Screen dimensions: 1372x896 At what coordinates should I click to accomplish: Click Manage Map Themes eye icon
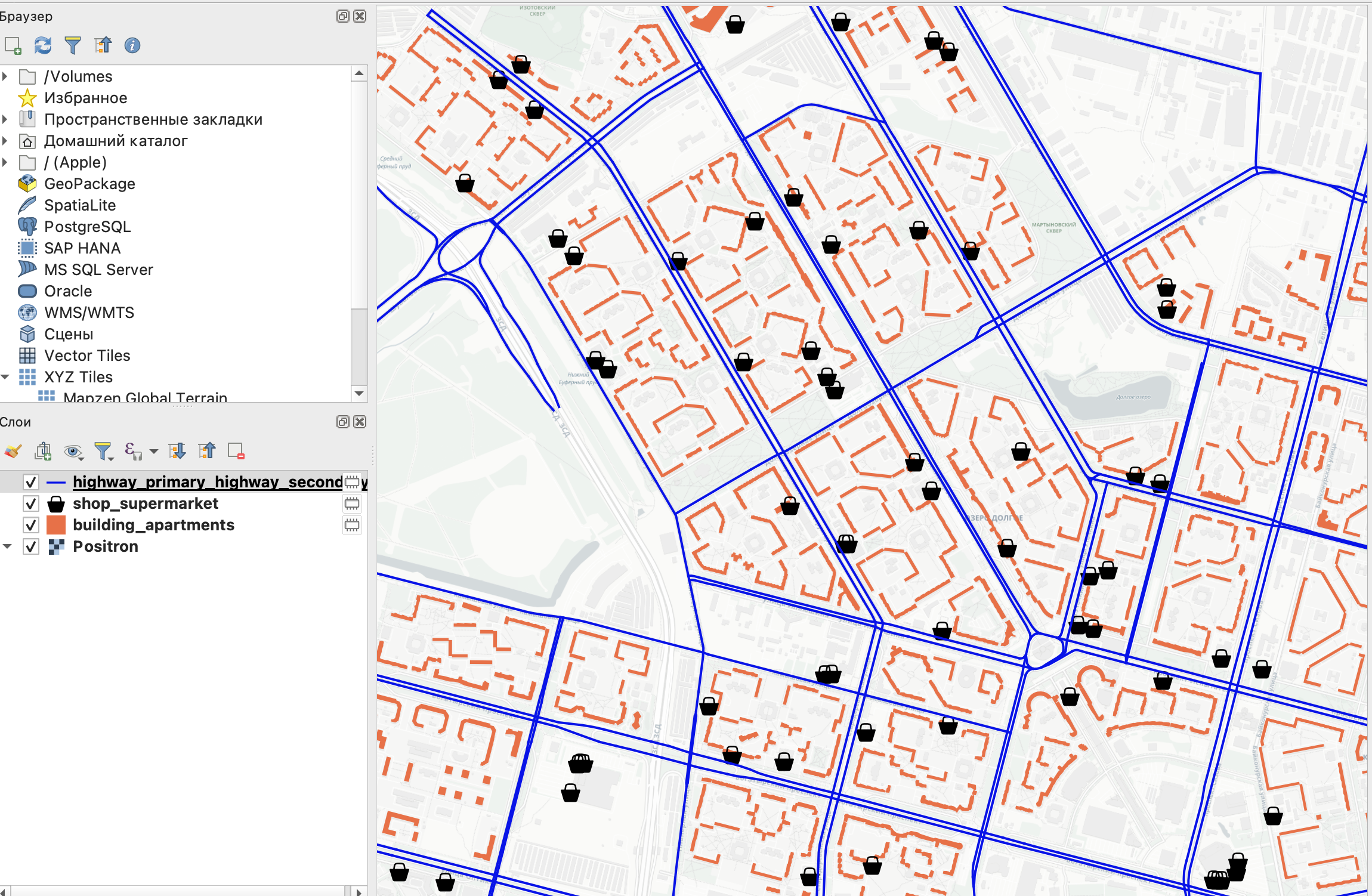(x=73, y=451)
